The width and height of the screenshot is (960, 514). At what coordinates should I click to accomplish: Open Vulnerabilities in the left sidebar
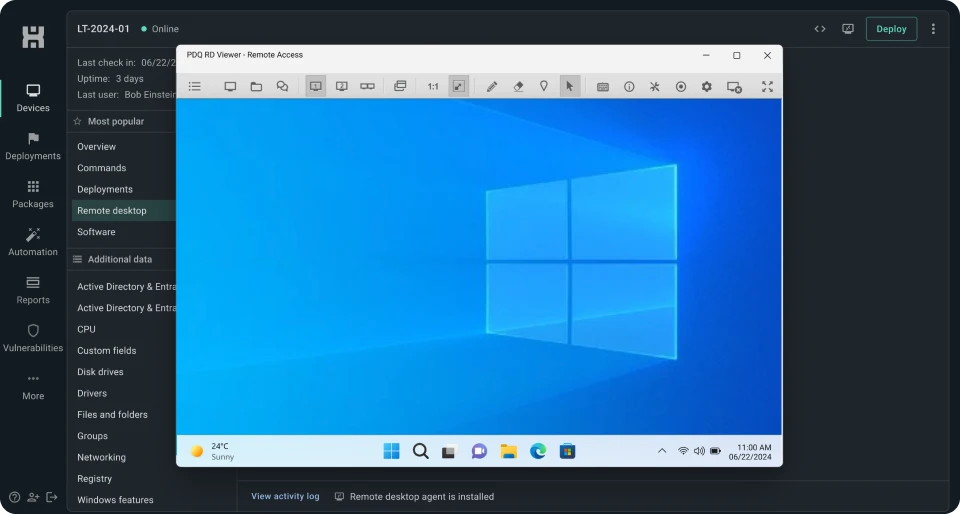(33, 338)
